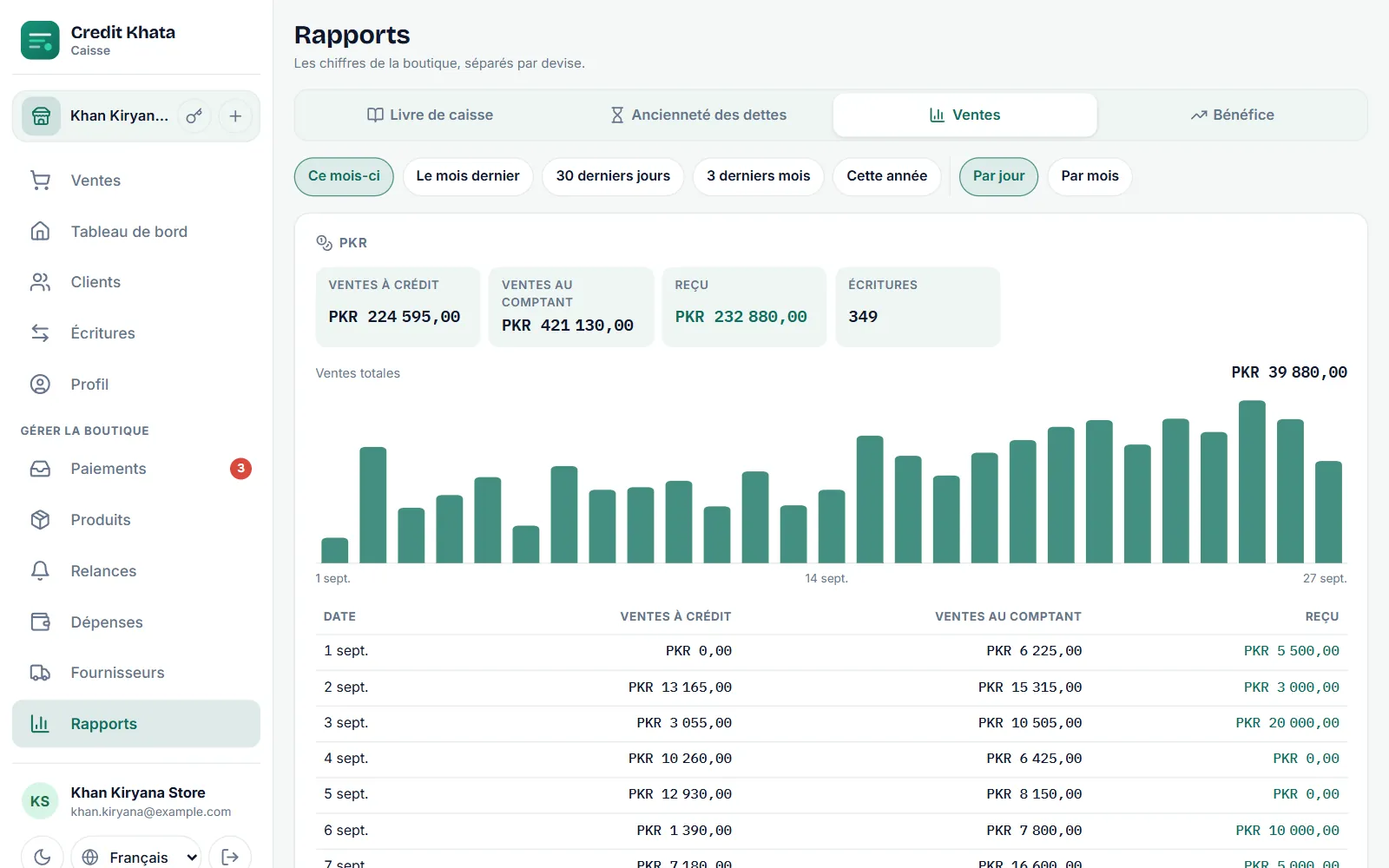This screenshot has height=868, width=1389.
Task: Click the tallest bar in the chart
Action: [1252, 482]
